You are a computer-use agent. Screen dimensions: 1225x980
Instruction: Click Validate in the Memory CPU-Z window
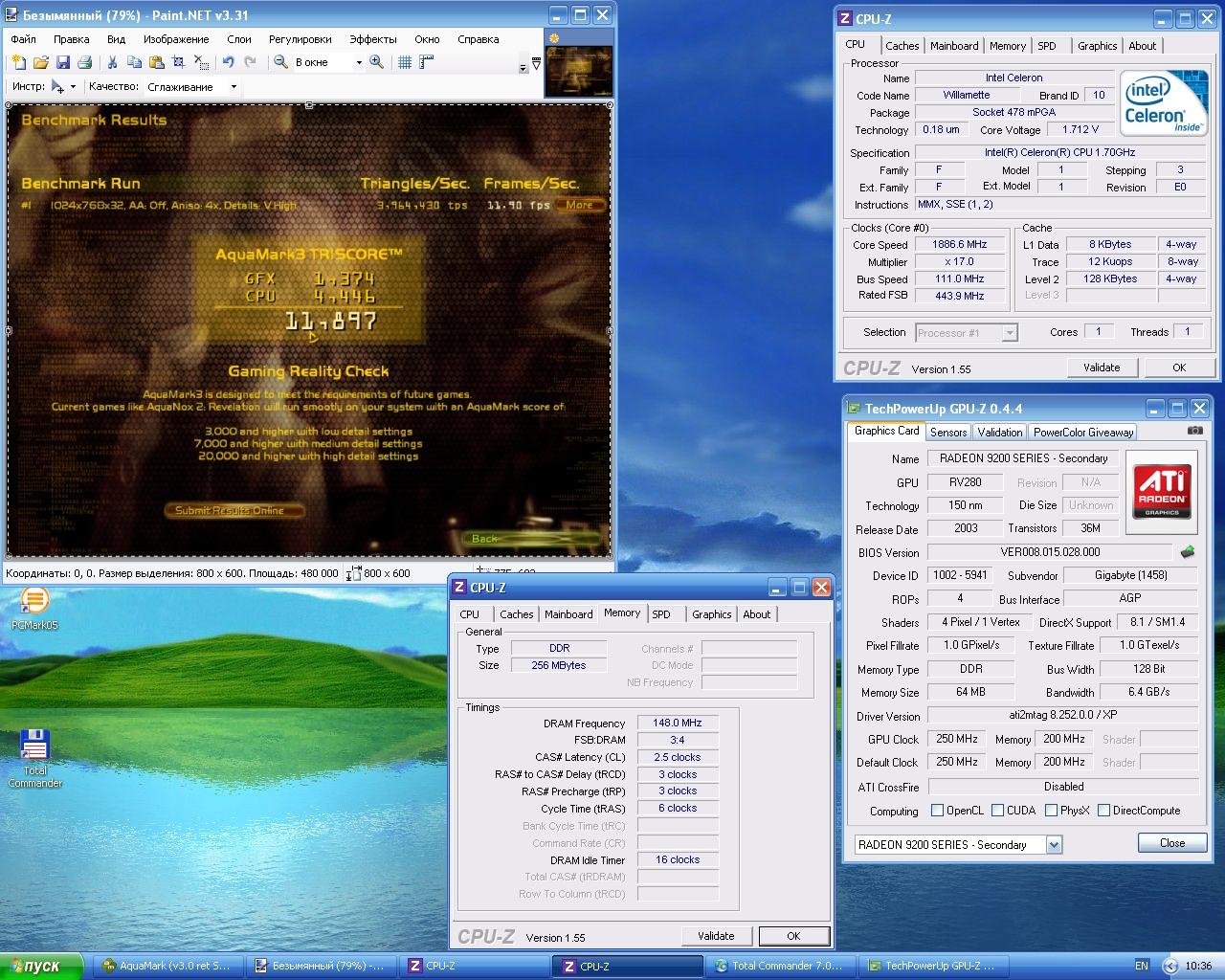tap(716, 936)
